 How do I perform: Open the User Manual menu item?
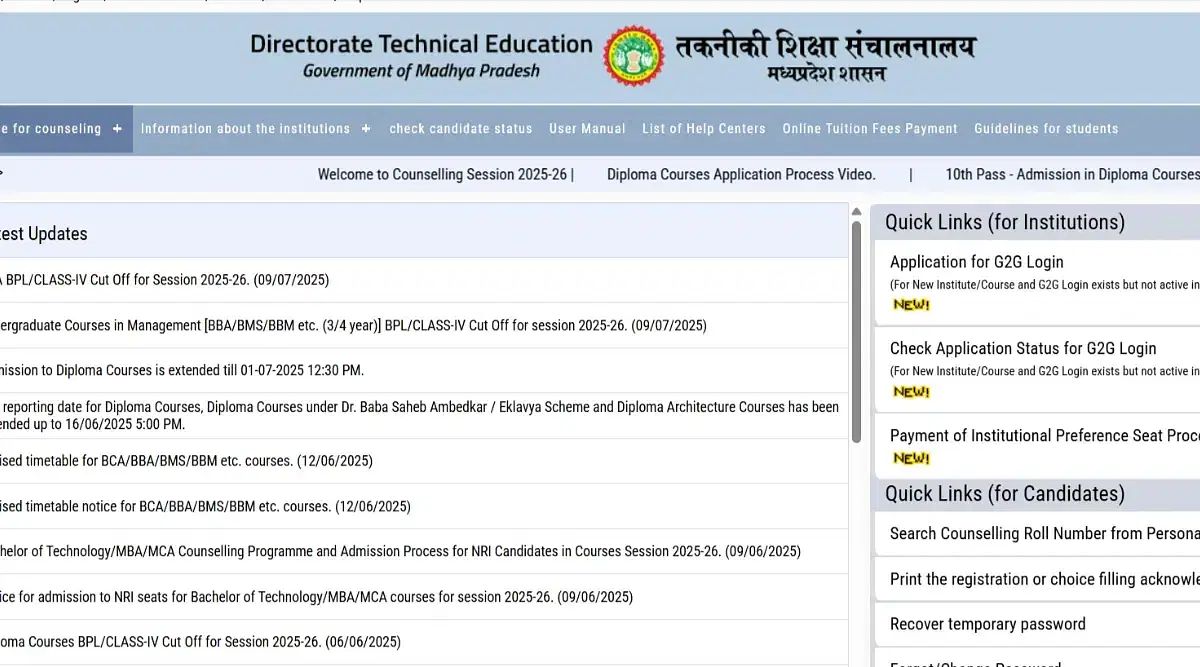coord(587,129)
